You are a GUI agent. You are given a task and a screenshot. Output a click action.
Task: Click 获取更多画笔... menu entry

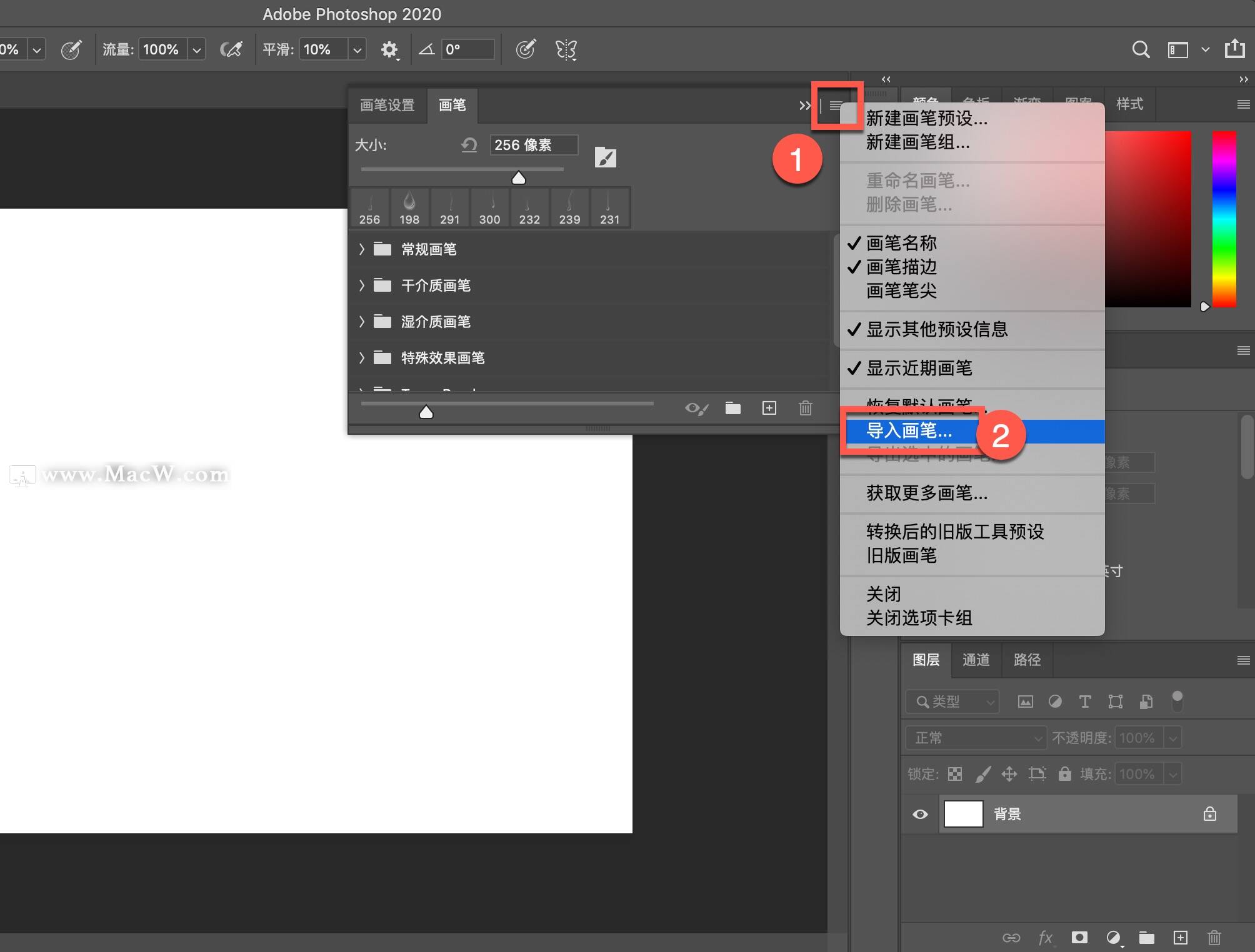(x=926, y=493)
